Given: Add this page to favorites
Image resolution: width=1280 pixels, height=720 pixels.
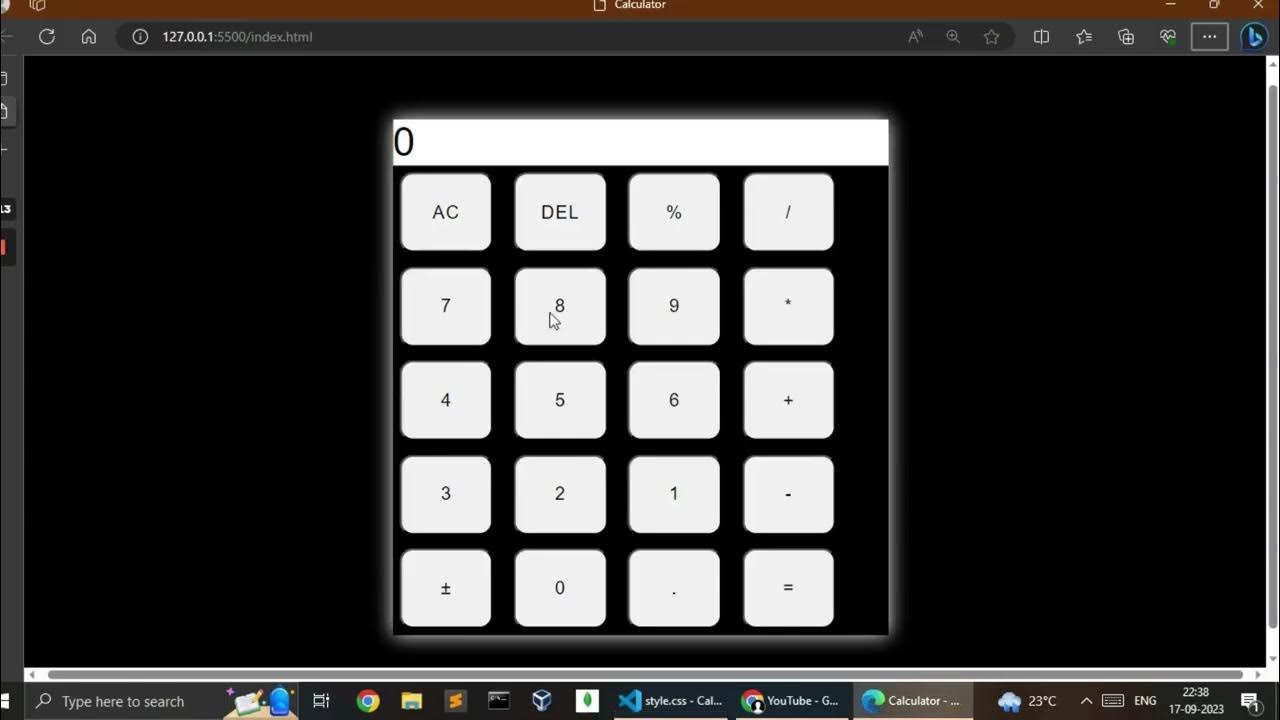Looking at the screenshot, I should pos(991,37).
